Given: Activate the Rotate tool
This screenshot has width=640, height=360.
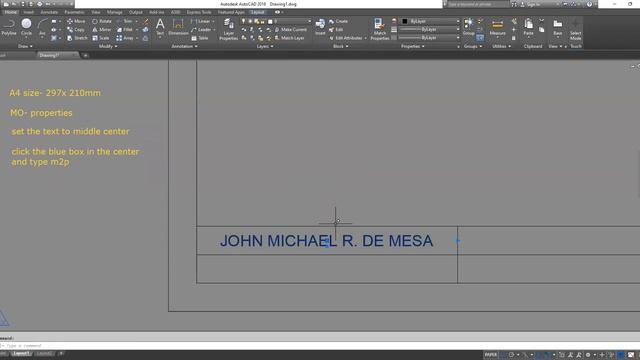Looking at the screenshot, I should [x=102, y=21].
